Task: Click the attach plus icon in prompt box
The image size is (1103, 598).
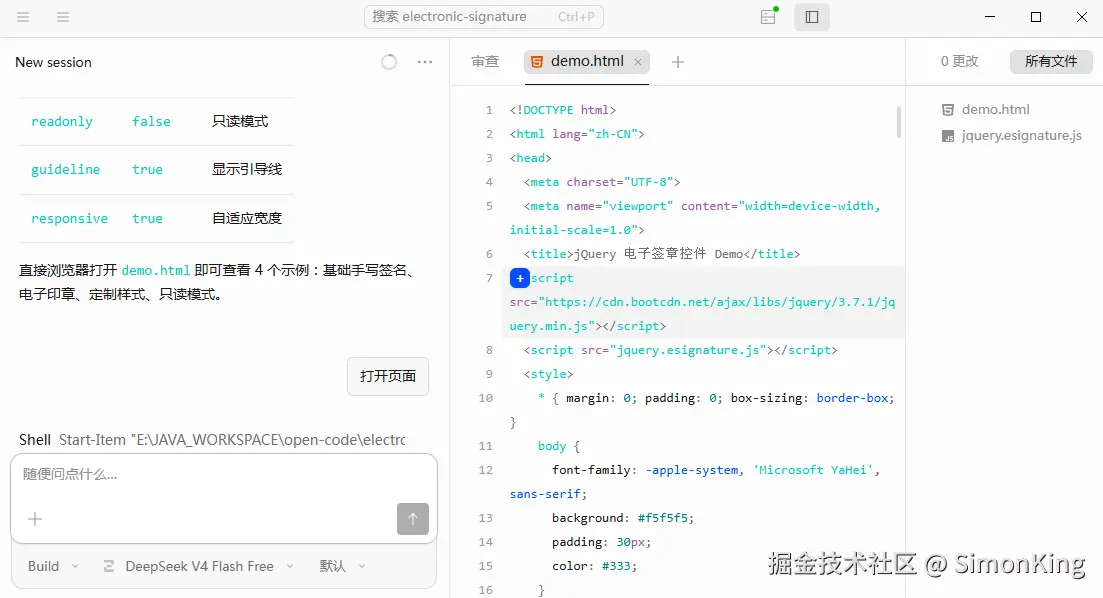Action: pos(35,519)
